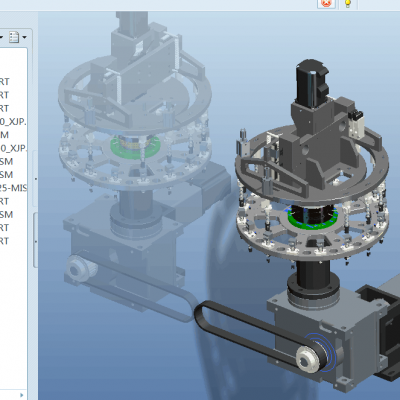Pick the white belt pulley on the solid gearbox
This screenshot has width=400, height=400.
click(x=308, y=360)
